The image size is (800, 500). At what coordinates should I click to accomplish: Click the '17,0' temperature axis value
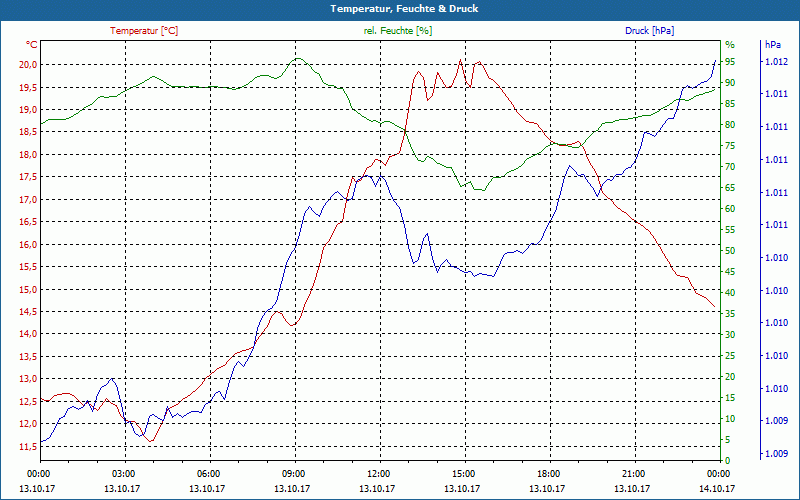(x=28, y=199)
